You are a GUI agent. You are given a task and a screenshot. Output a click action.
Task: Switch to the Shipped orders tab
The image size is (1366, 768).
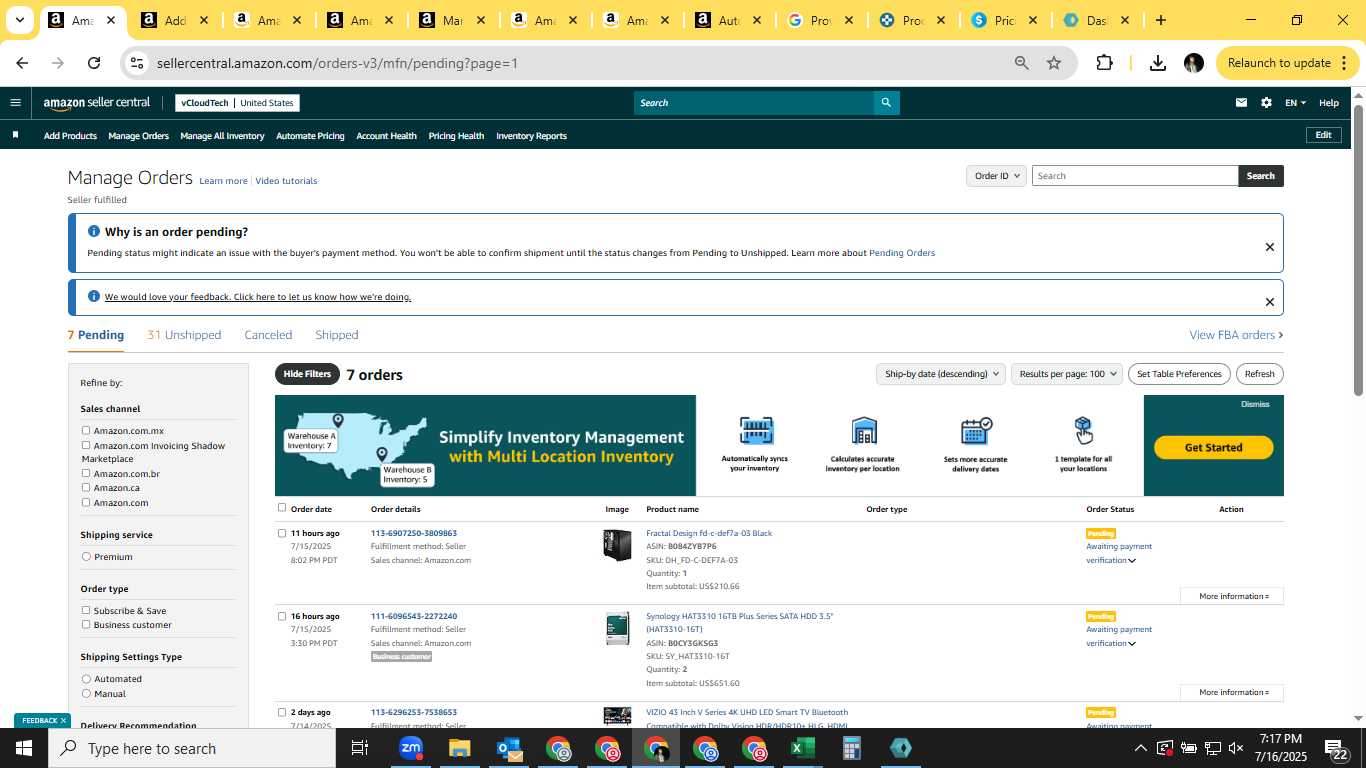(x=336, y=335)
